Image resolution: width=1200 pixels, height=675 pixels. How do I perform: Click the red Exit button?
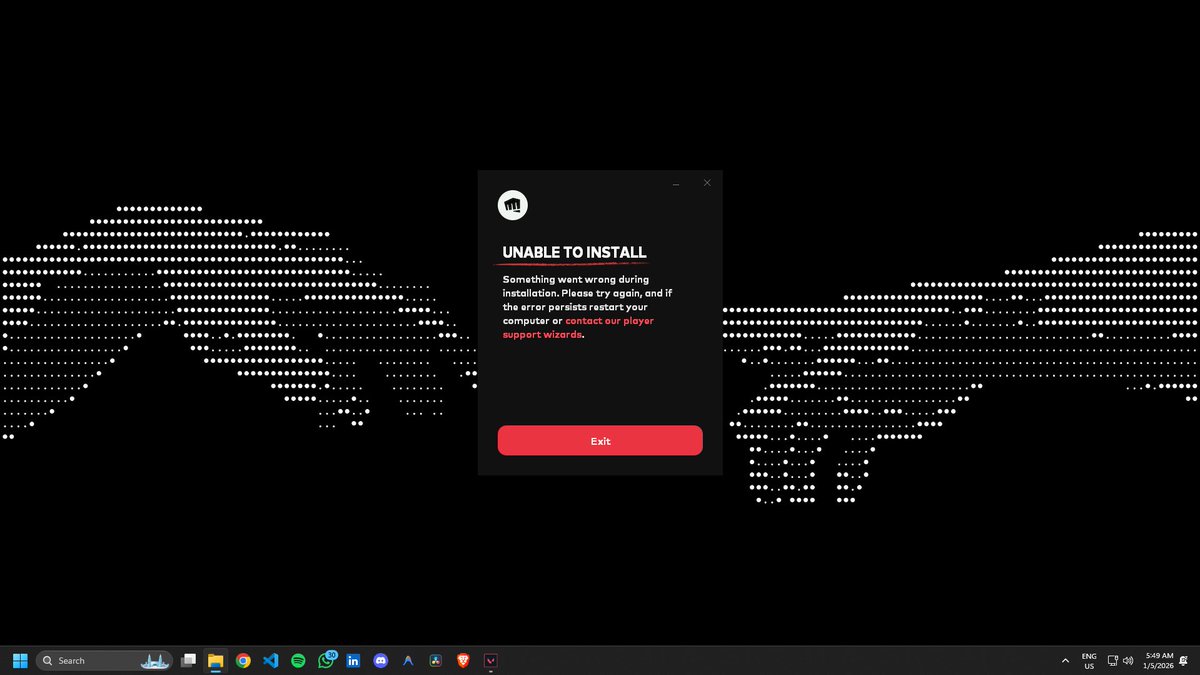tap(600, 441)
